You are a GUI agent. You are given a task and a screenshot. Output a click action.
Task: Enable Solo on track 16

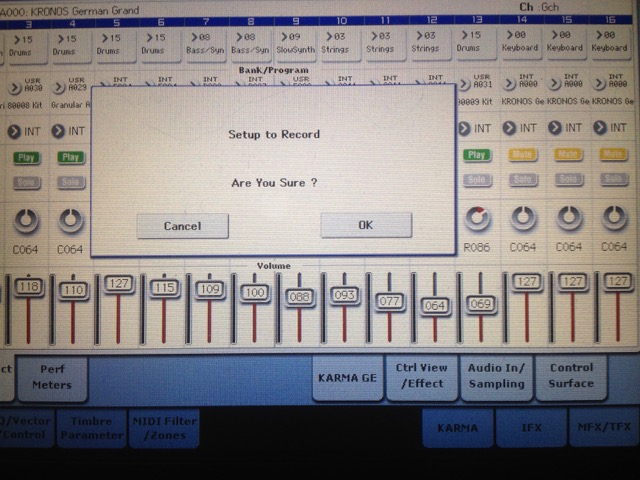[613, 179]
